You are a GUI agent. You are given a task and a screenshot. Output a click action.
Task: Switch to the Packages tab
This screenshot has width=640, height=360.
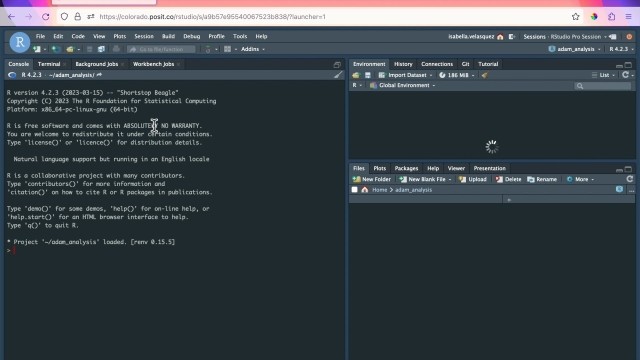pyautogui.click(x=406, y=168)
